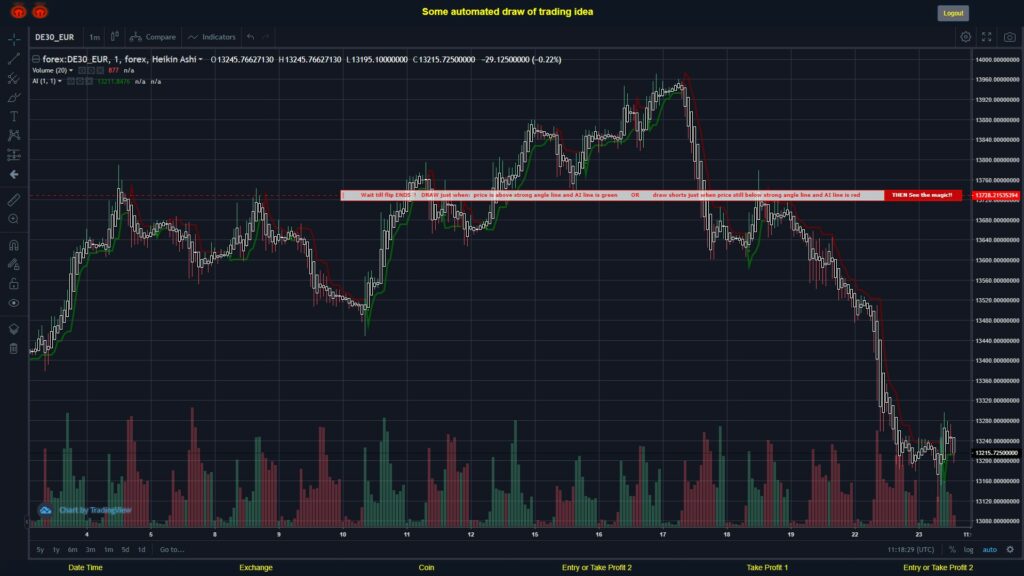
Task: Click the undo arrow
Action: [x=251, y=37]
